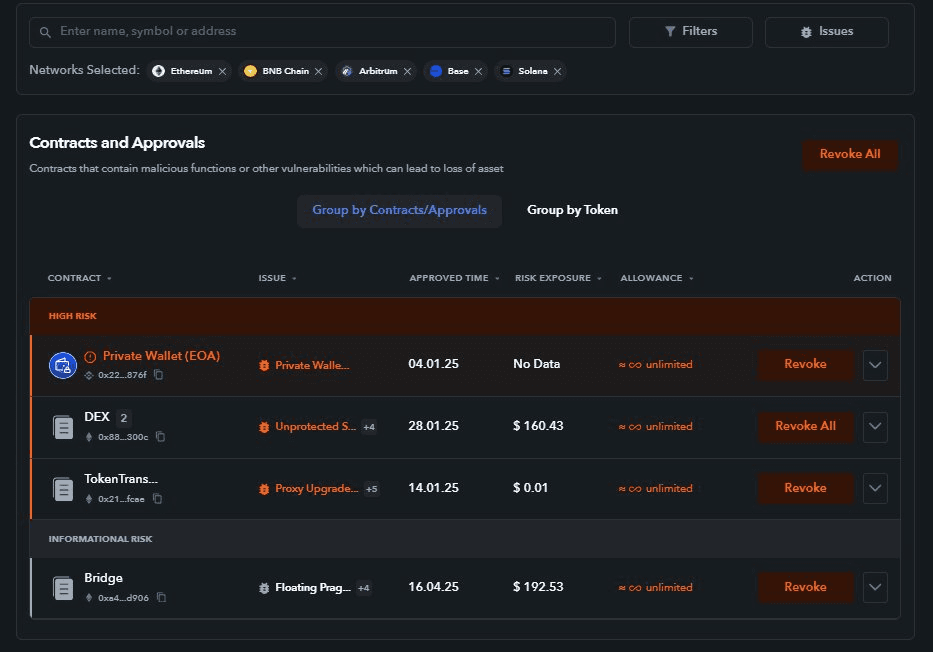The image size is (933, 652).
Task: Expand the Bridge approval row
Action: point(875,587)
